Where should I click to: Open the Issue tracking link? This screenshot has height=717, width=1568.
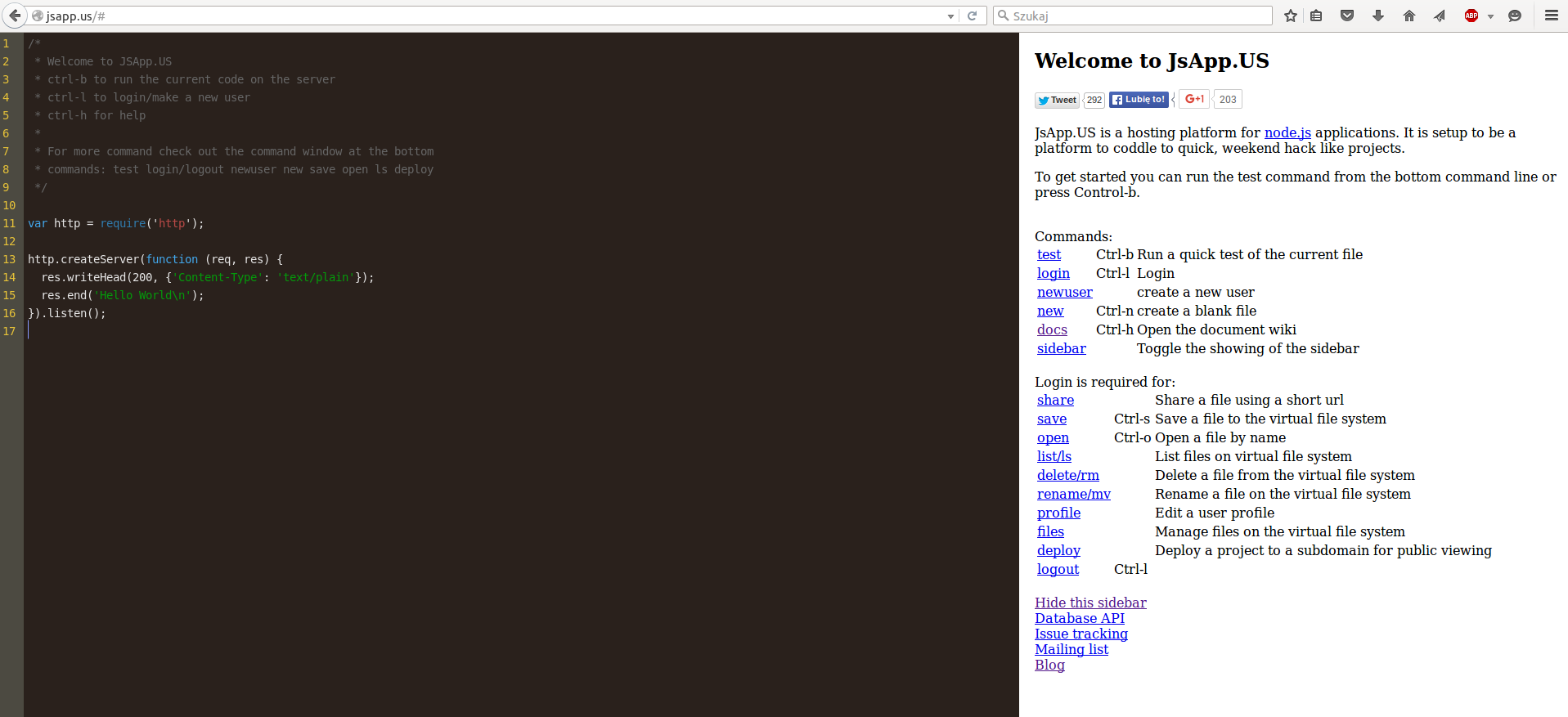(x=1081, y=634)
